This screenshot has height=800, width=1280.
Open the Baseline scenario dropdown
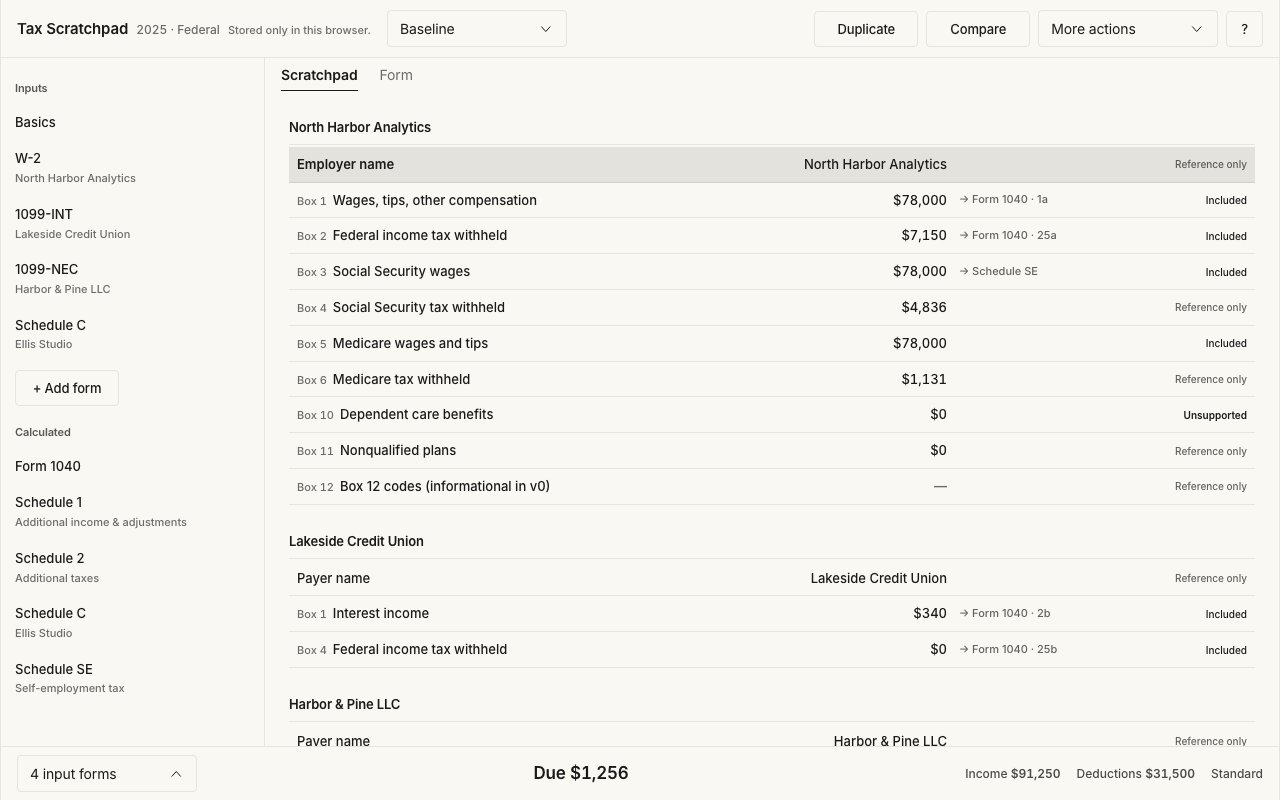476,29
